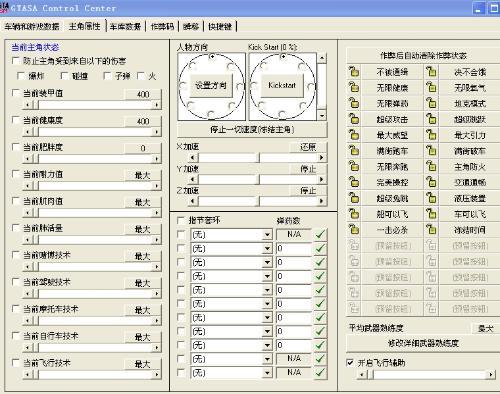The width and height of the screenshot is (500, 394).
Task: Check the 指节套环 checkbox
Action: [181, 220]
